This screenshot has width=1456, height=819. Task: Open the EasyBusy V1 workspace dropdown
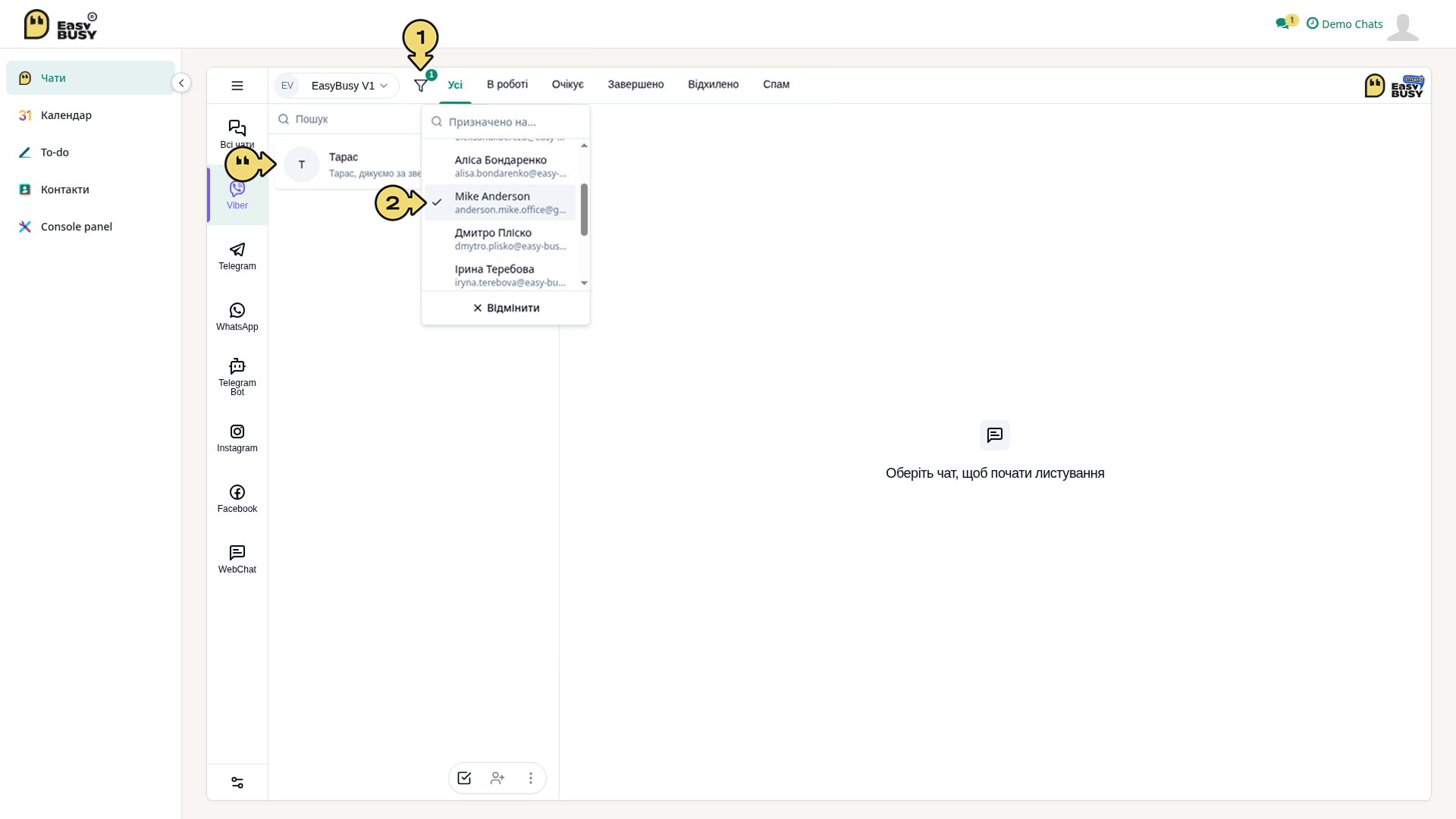[x=337, y=86]
